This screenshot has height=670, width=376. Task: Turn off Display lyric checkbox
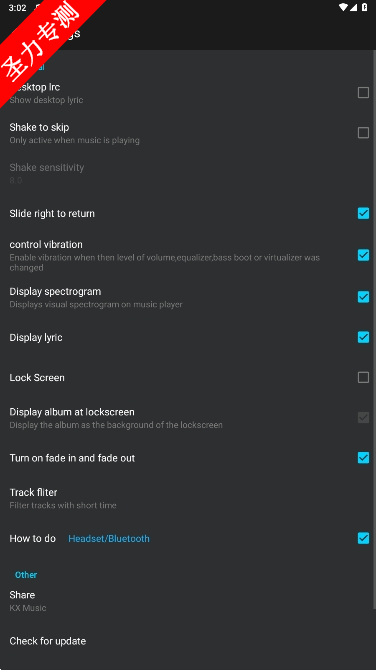tap(363, 337)
